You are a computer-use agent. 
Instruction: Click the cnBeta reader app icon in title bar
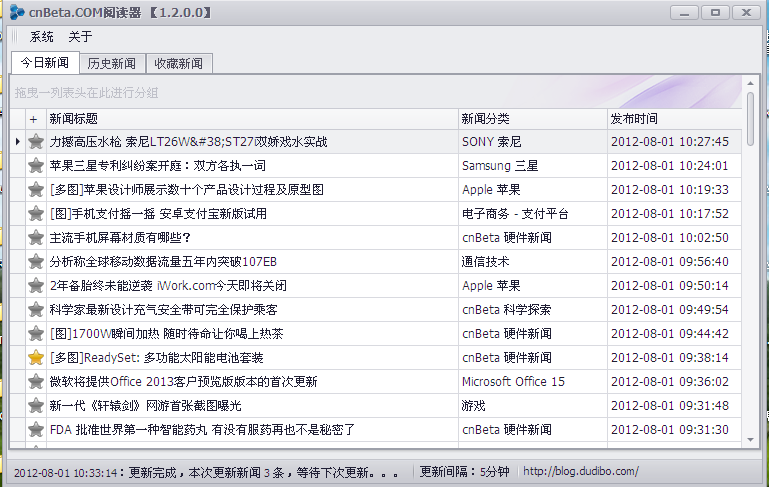tap(17, 12)
